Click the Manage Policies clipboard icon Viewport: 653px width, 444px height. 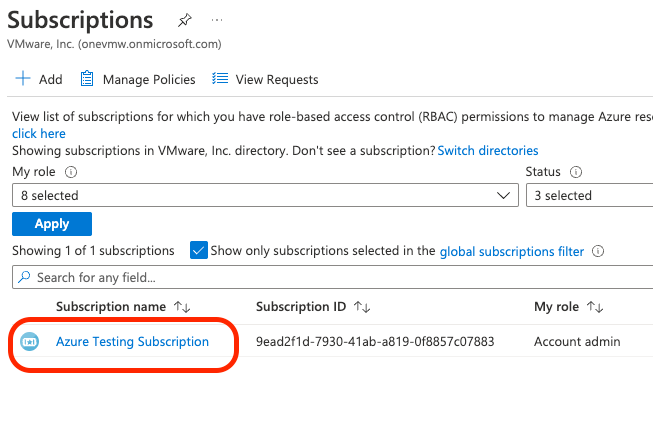point(87,78)
